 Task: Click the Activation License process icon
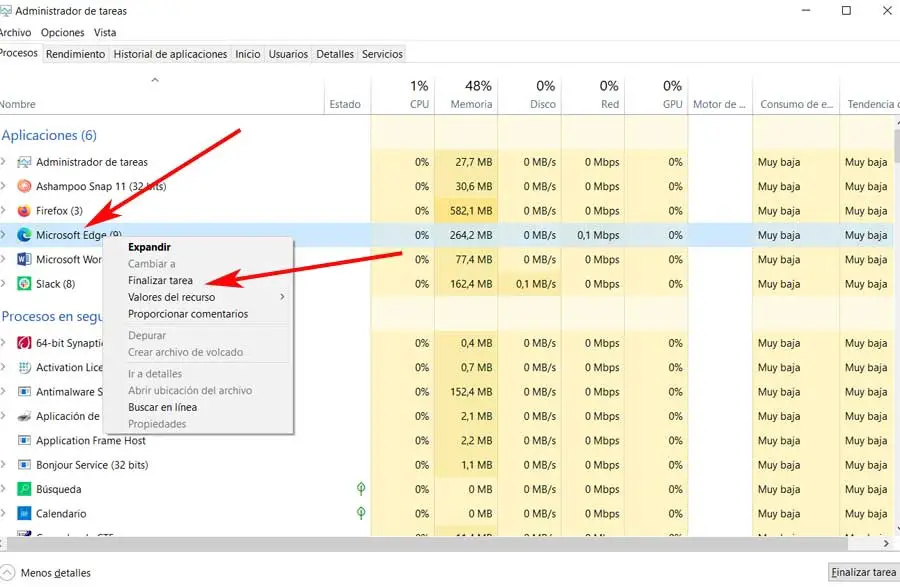24,367
